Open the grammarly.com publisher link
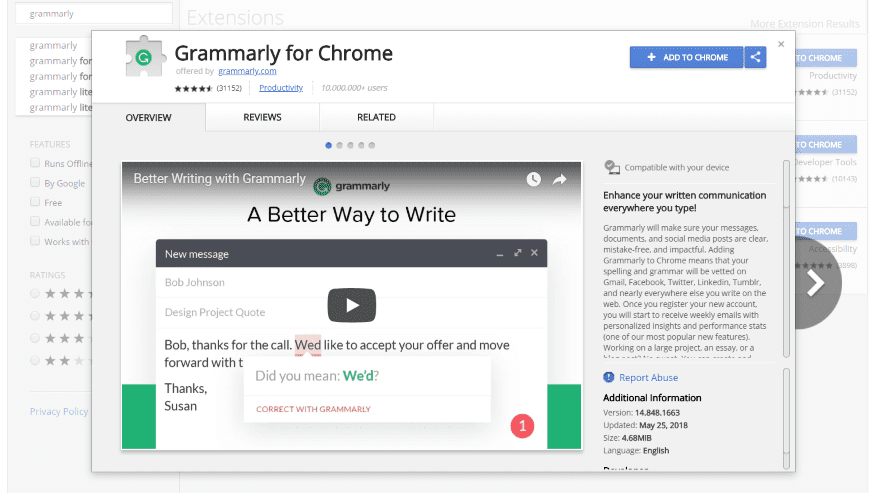880x493 pixels. 247,71
